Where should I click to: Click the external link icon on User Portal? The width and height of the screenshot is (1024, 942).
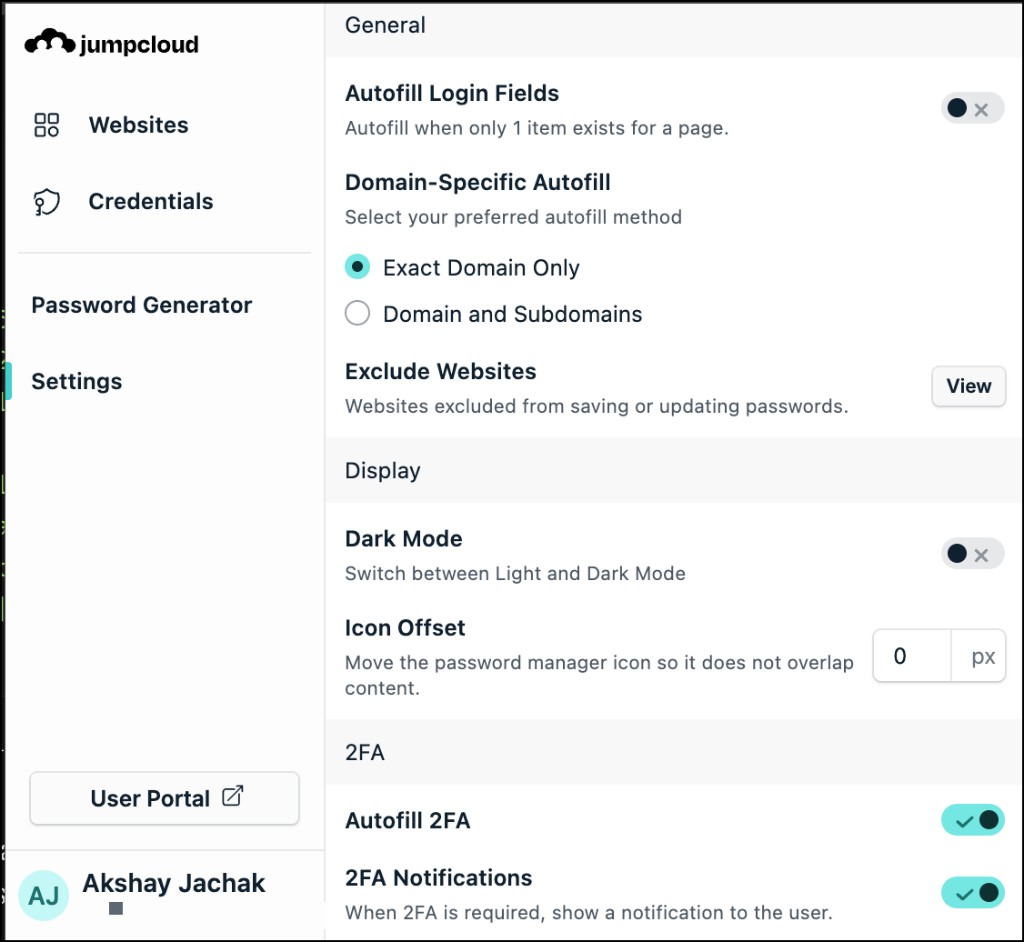pos(232,796)
